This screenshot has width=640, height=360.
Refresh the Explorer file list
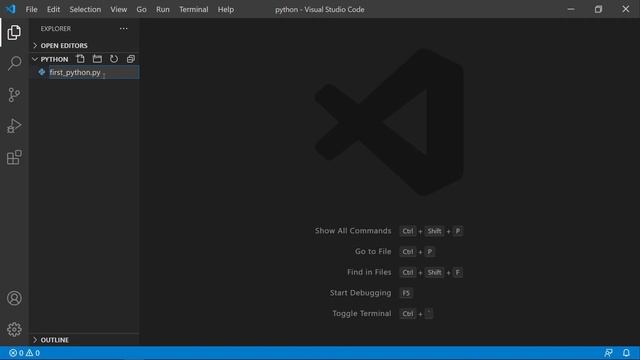coord(114,59)
